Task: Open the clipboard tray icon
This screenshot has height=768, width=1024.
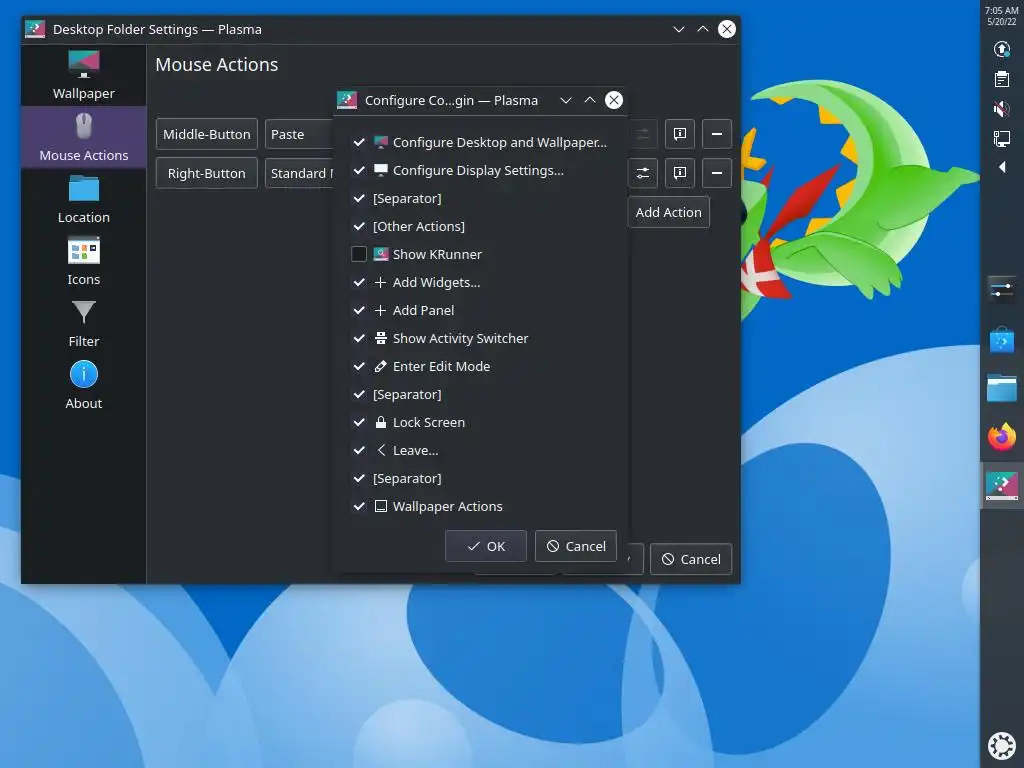Action: [x=1002, y=79]
